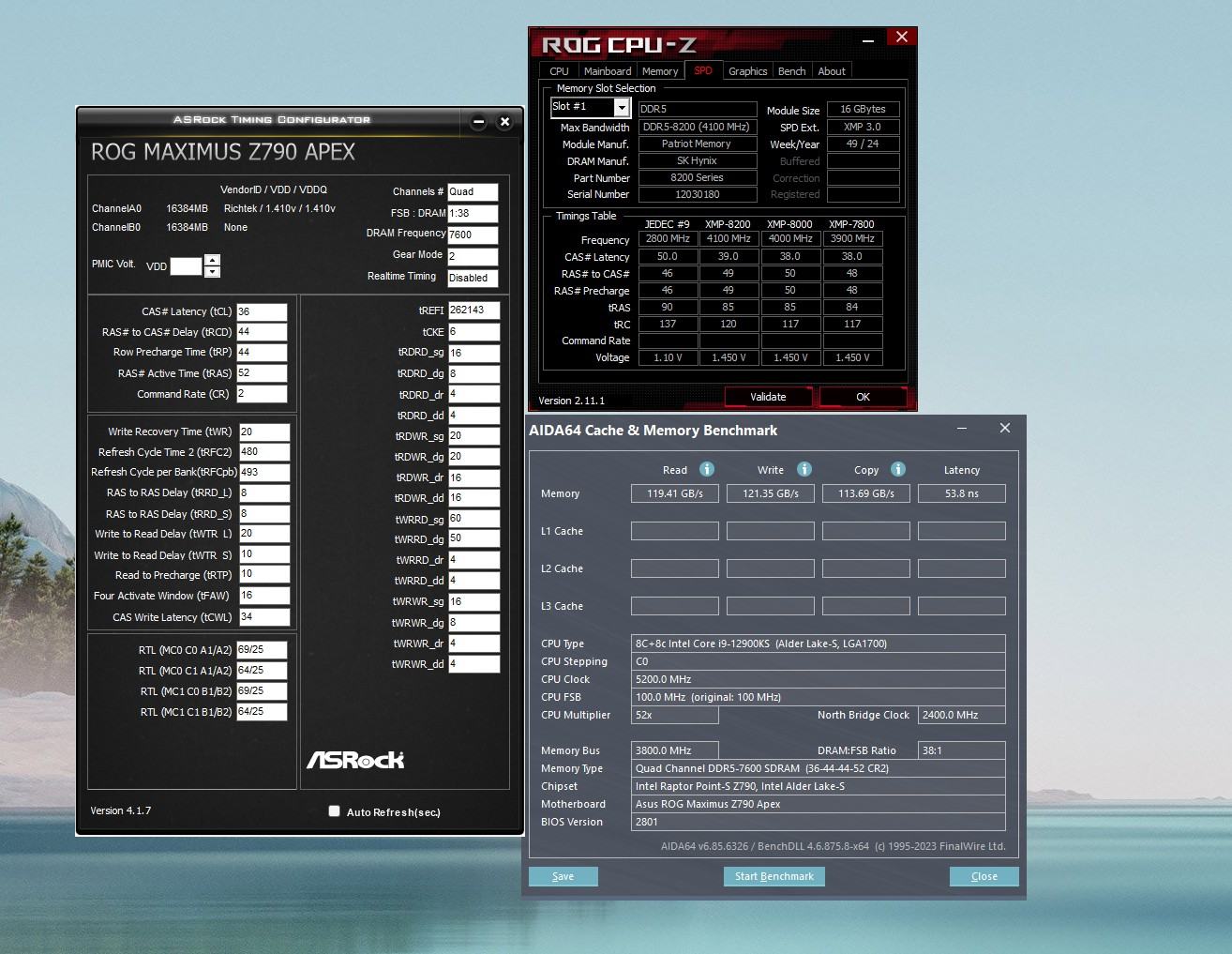Minimize the ROG CPU-Z window
The width and height of the screenshot is (1232, 954).
(868, 40)
